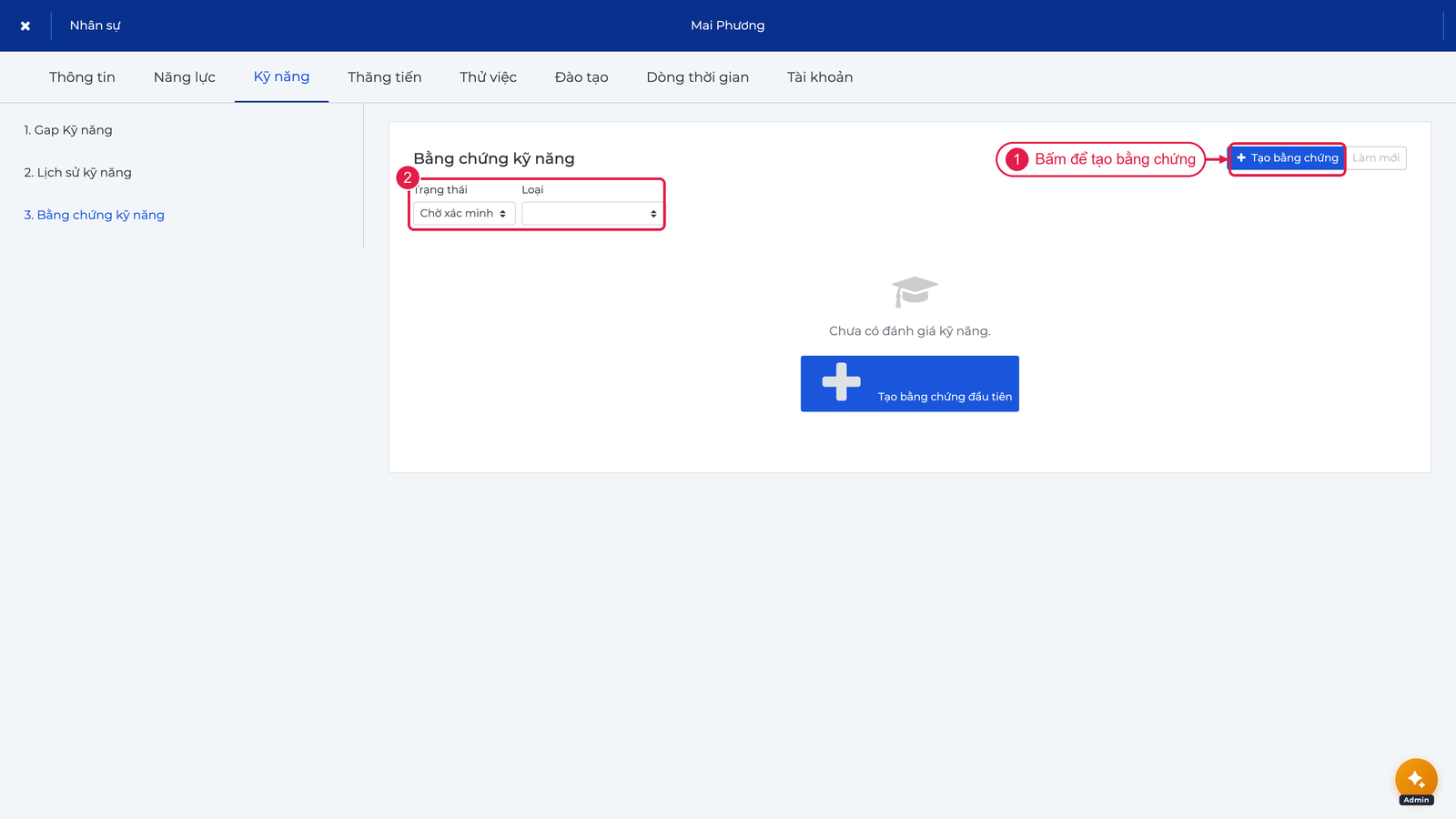This screenshot has width=1456, height=819.
Task: Open the Trạng thái dropdown showing Chờ xác minh
Action: pyautogui.click(x=464, y=213)
